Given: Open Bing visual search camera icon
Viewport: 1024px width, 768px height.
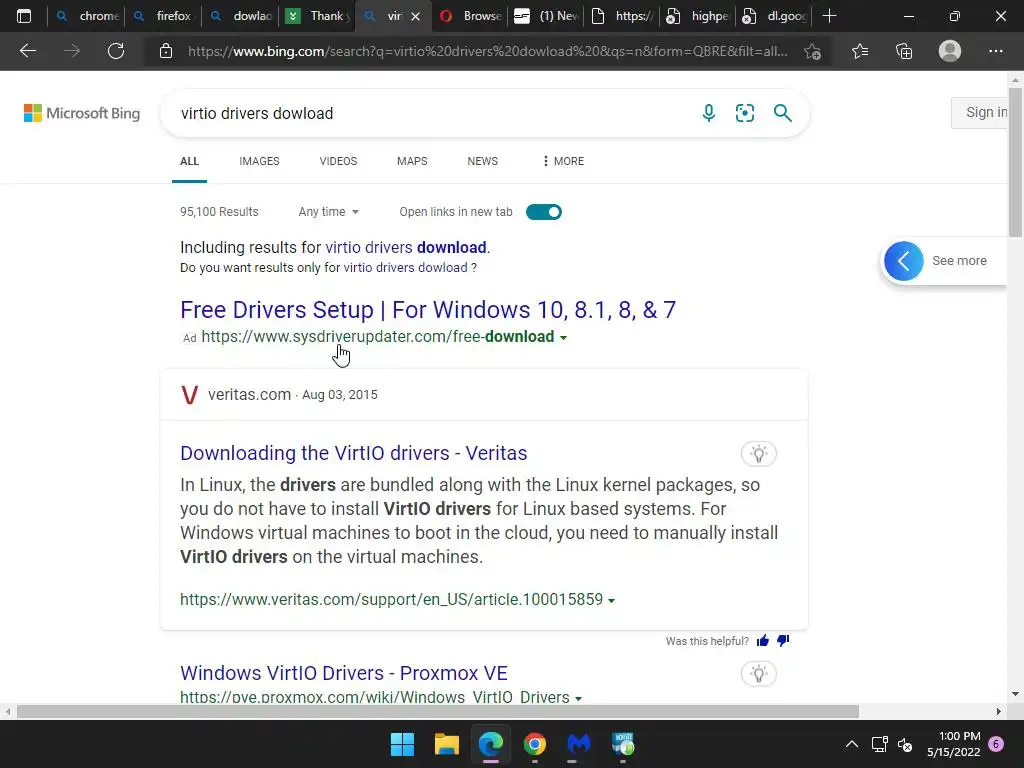Looking at the screenshot, I should [x=744, y=113].
